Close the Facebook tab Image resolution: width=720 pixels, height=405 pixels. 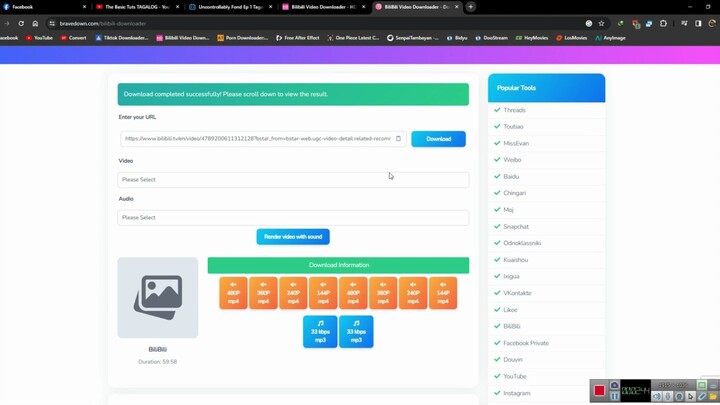click(84, 7)
